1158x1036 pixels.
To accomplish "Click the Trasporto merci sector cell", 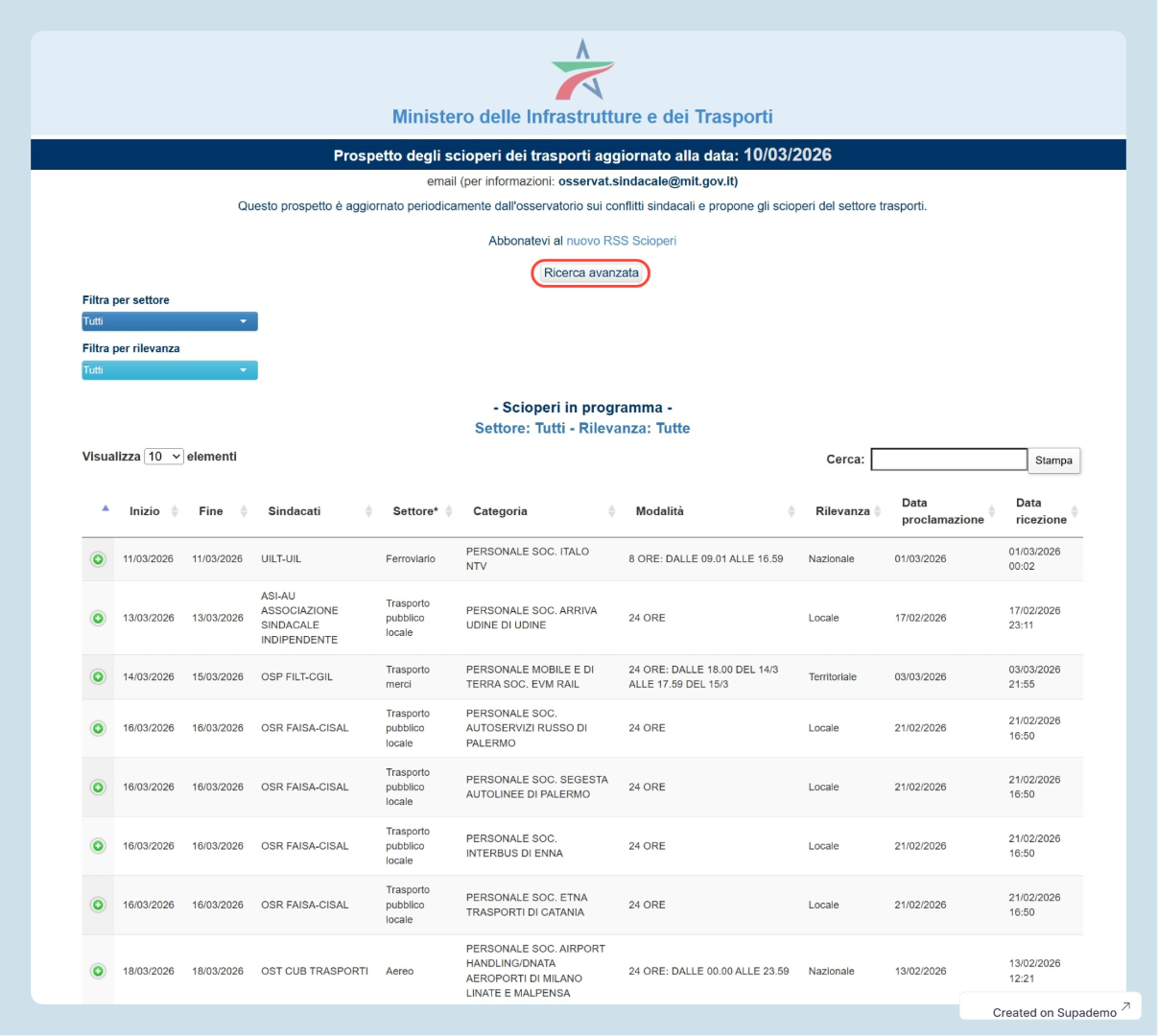I will [408, 677].
